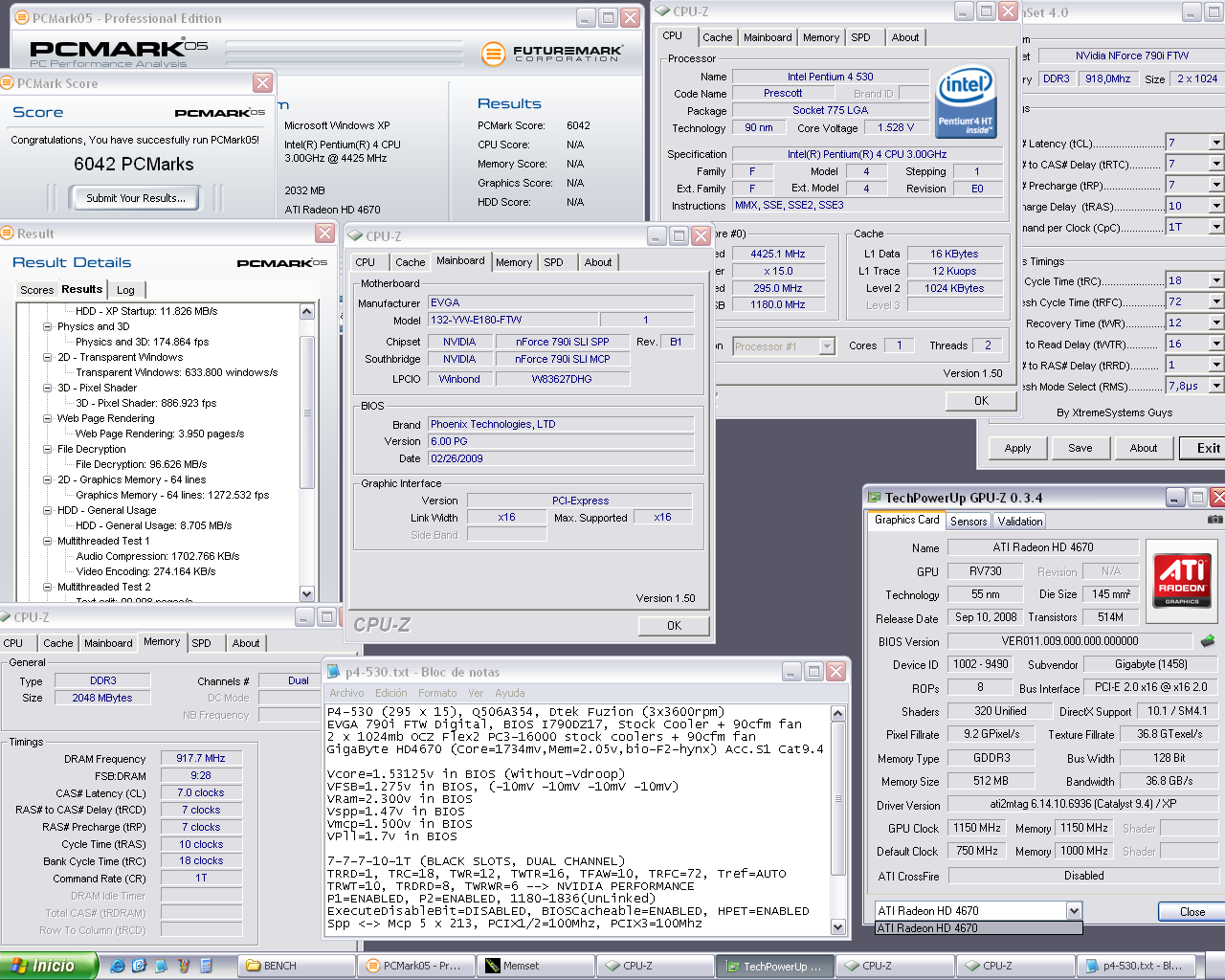
Task: Switch to Log tab in Result Details
Action: pos(126,290)
